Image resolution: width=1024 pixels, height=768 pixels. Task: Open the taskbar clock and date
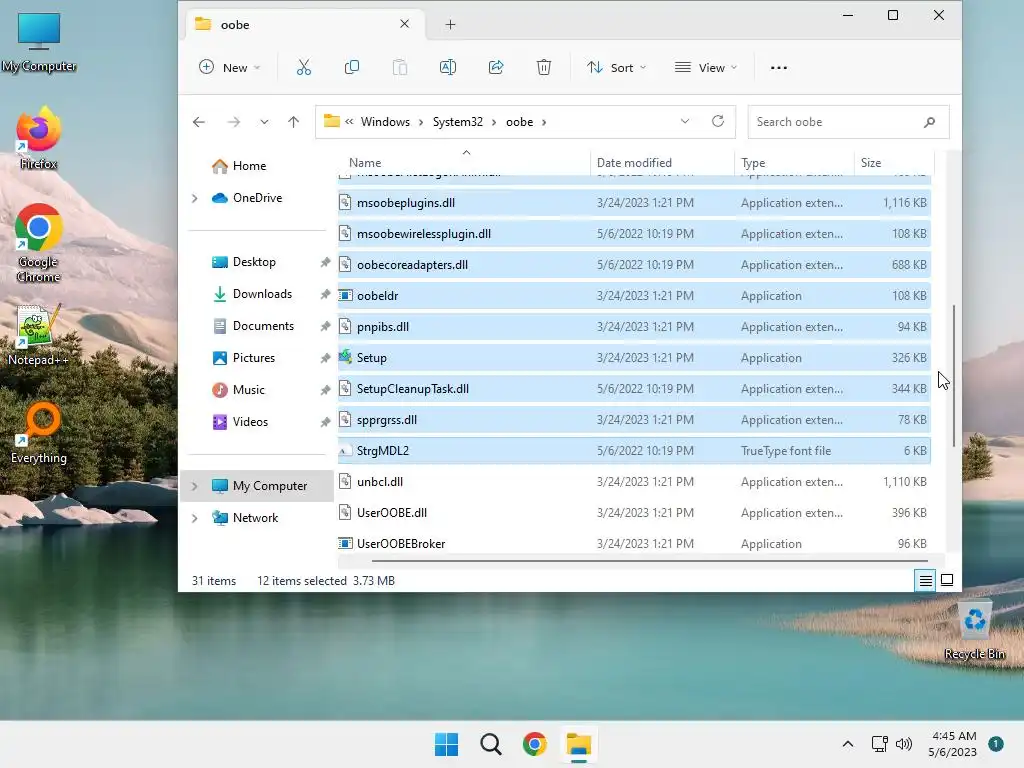click(953, 744)
